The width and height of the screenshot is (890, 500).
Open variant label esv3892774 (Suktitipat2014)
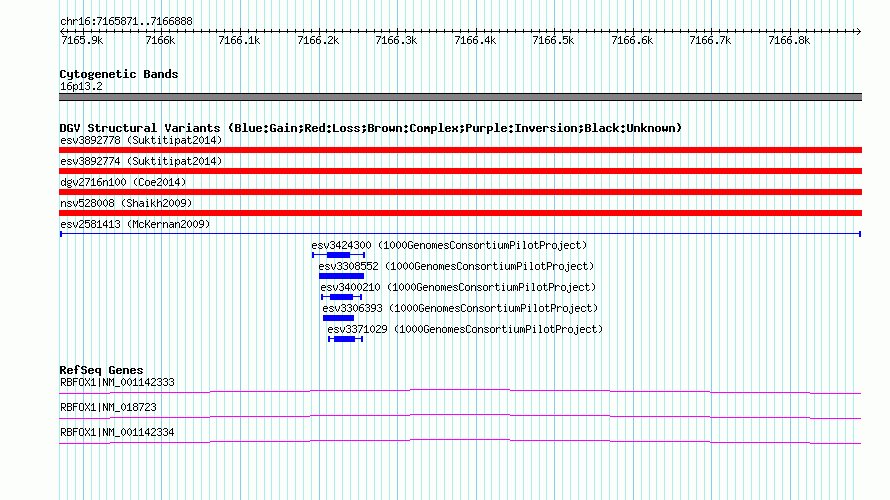(141, 161)
